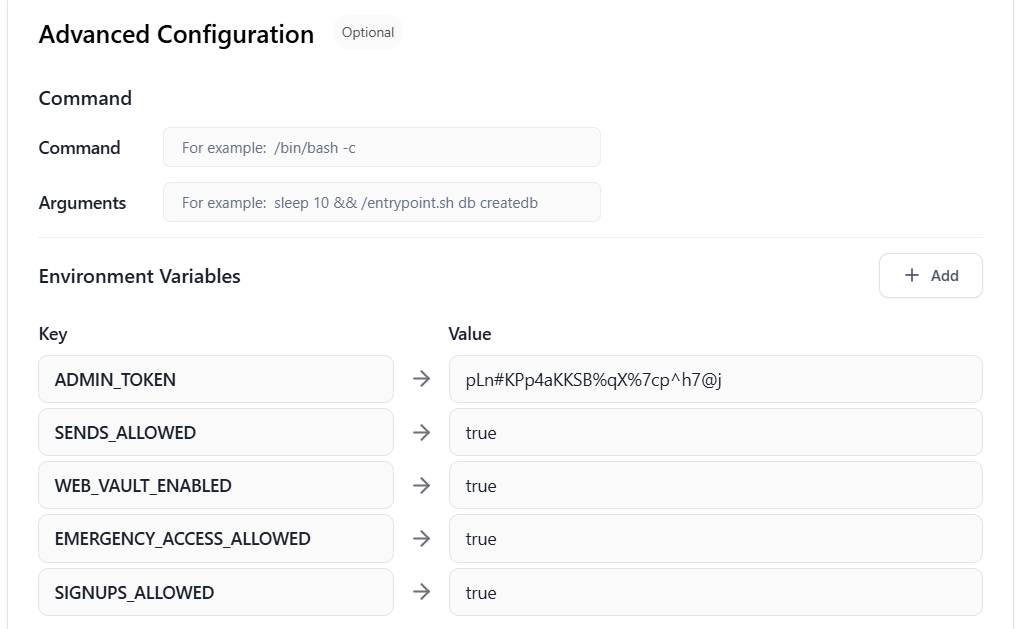
Task: Select the ADMIN_TOKEN key field
Action: pos(216,379)
